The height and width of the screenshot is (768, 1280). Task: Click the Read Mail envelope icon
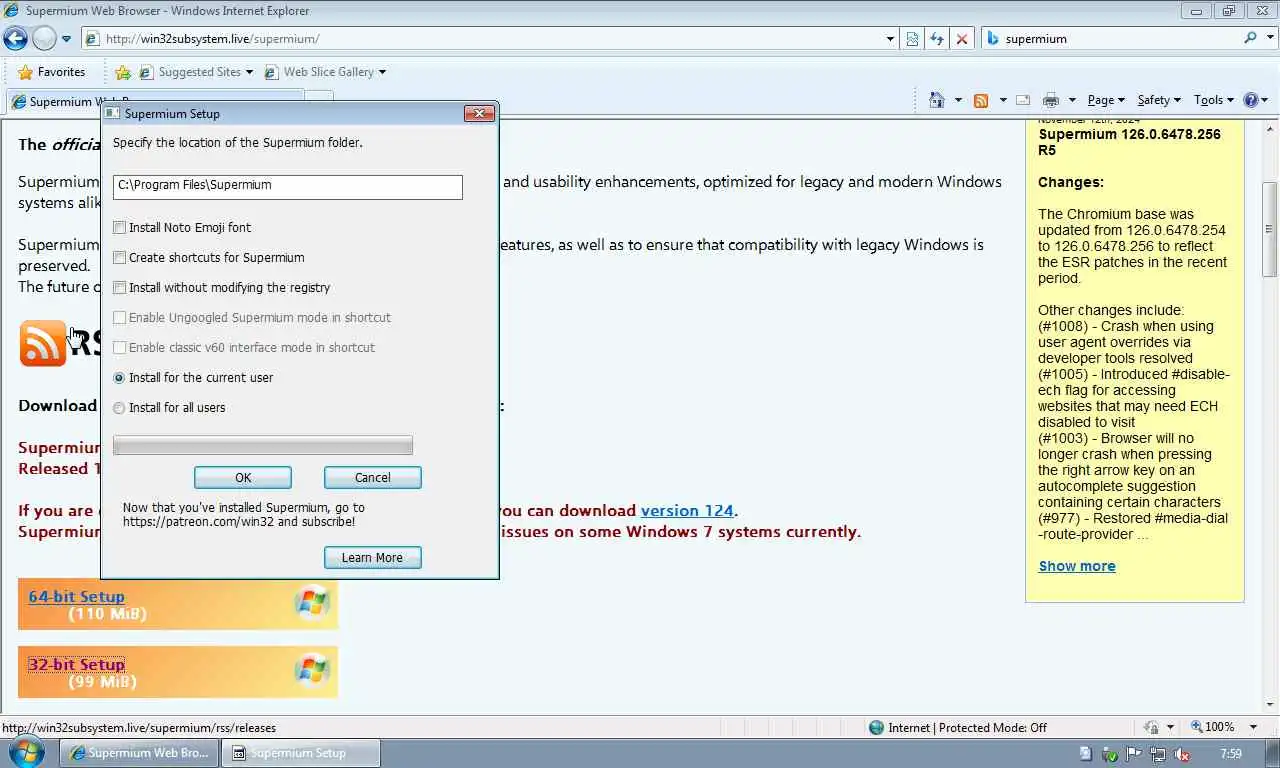(1023, 100)
